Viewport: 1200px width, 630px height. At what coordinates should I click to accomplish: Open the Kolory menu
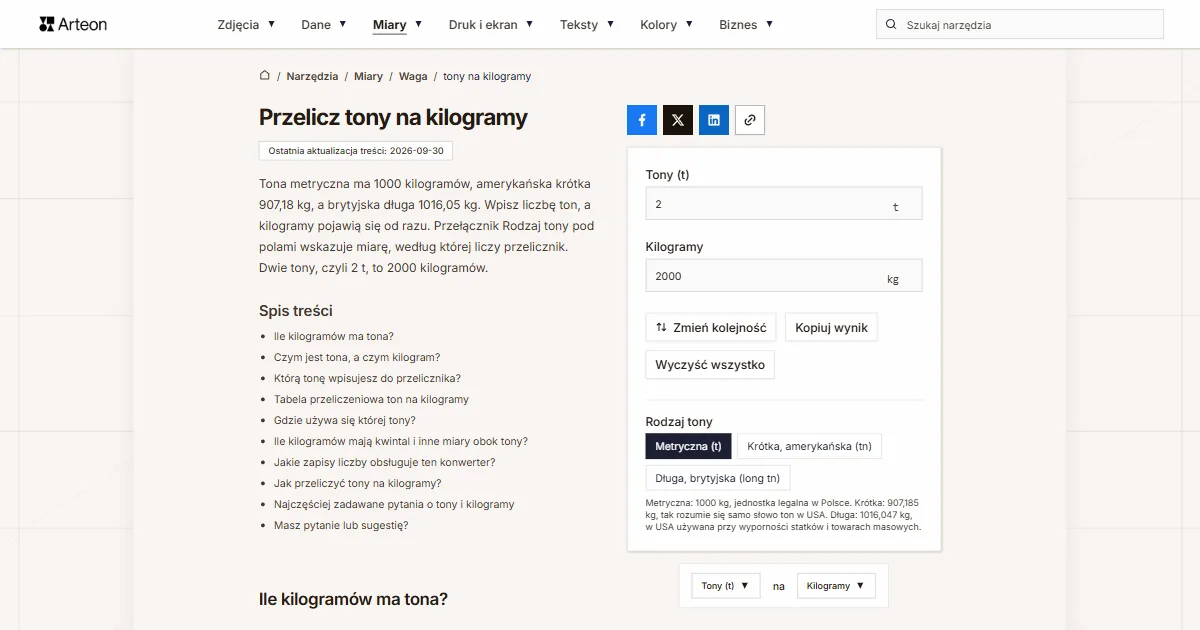point(666,25)
